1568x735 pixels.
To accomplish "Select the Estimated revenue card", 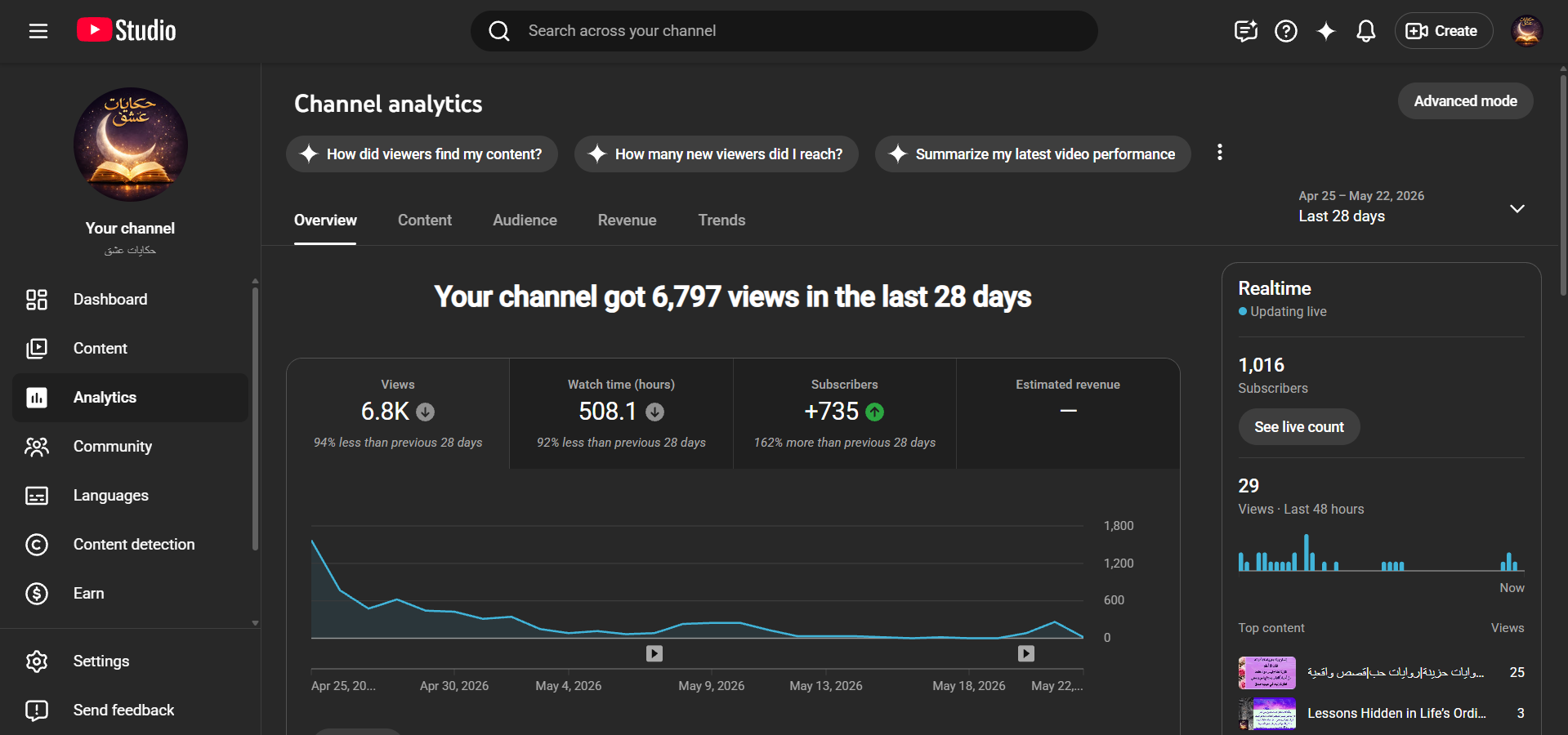I will 1068,414.
